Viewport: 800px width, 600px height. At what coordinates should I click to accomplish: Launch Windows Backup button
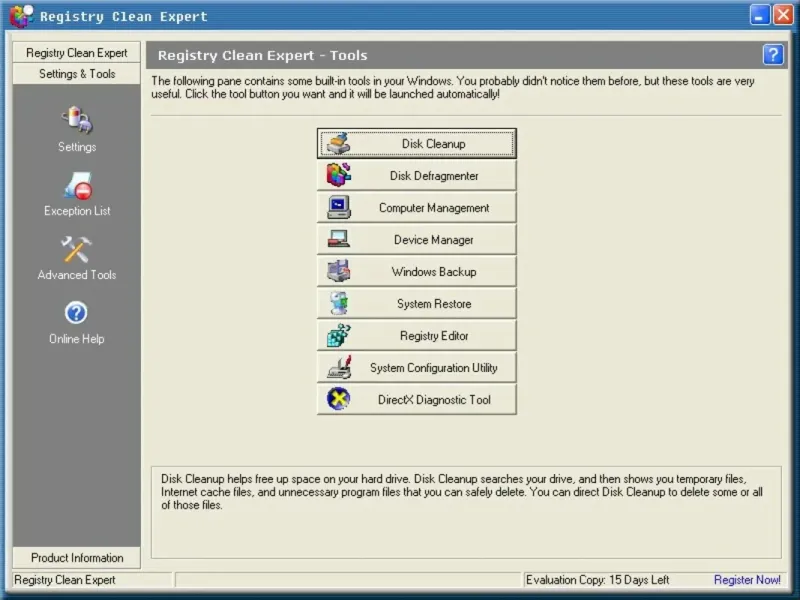pos(416,271)
